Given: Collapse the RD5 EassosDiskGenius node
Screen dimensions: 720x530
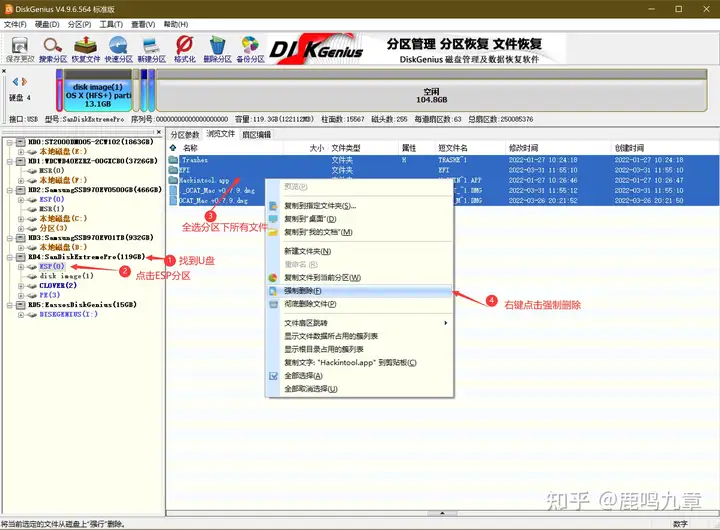Looking at the screenshot, I should pyautogui.click(x=10, y=304).
